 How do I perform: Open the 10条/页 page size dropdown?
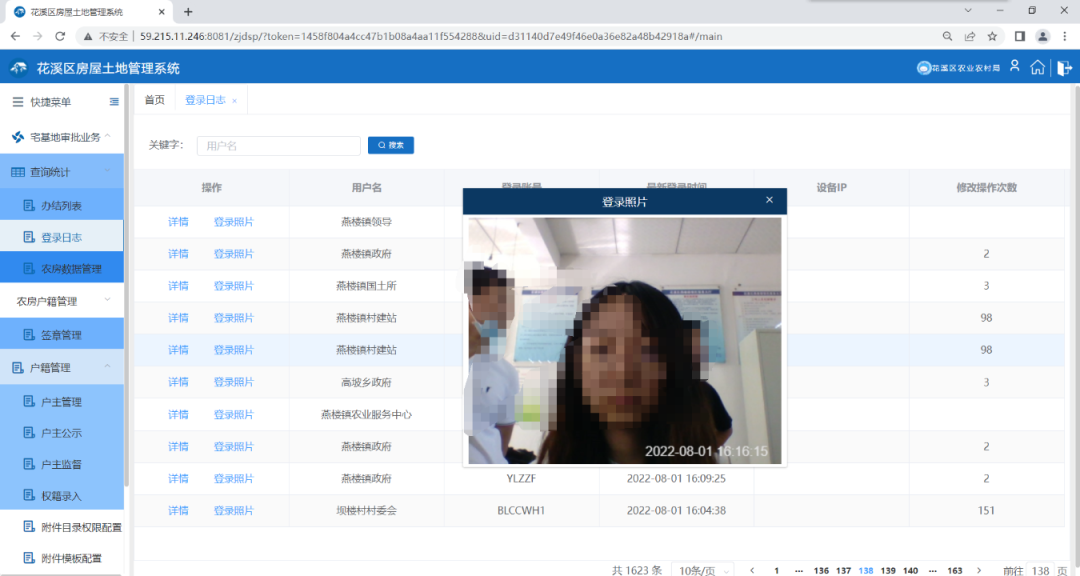tap(704, 570)
